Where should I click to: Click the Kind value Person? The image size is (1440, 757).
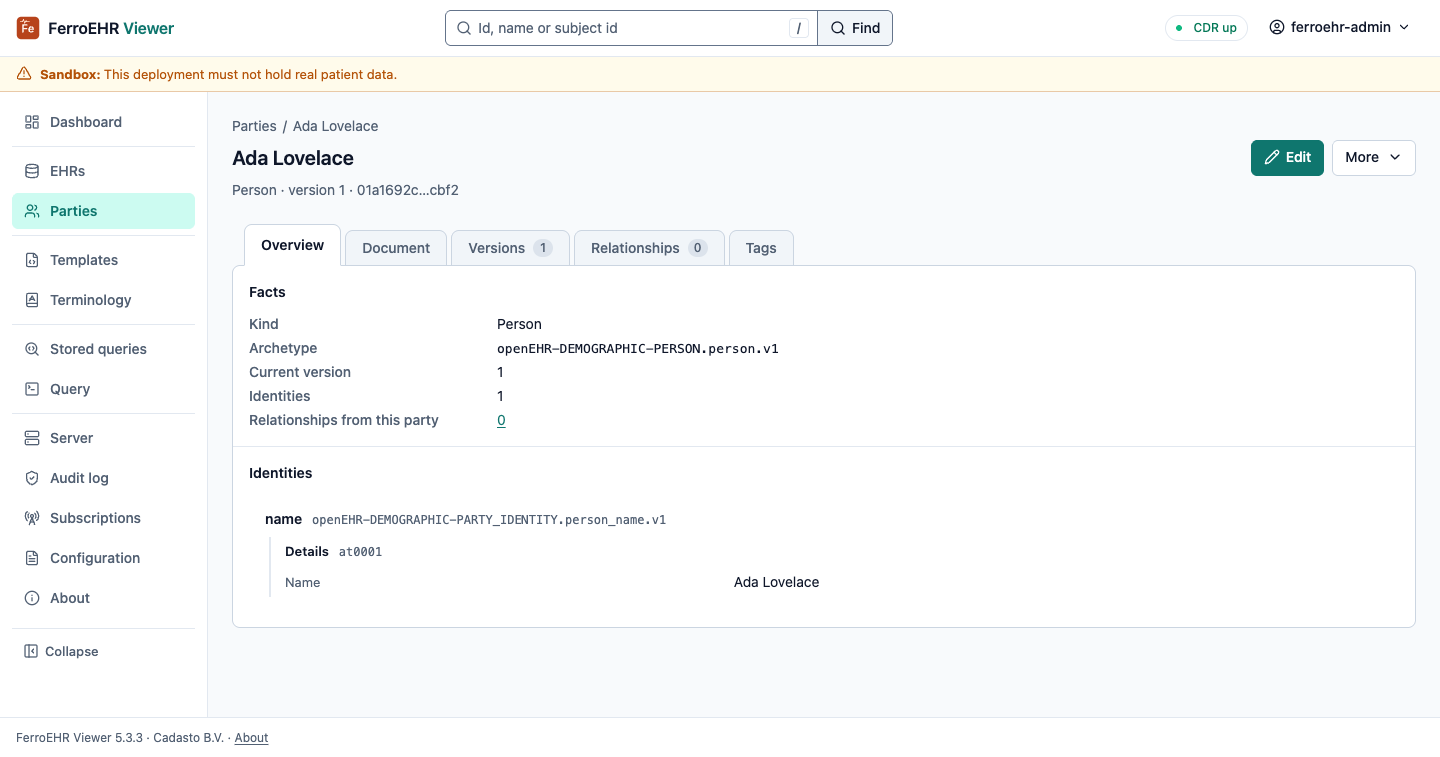519,324
